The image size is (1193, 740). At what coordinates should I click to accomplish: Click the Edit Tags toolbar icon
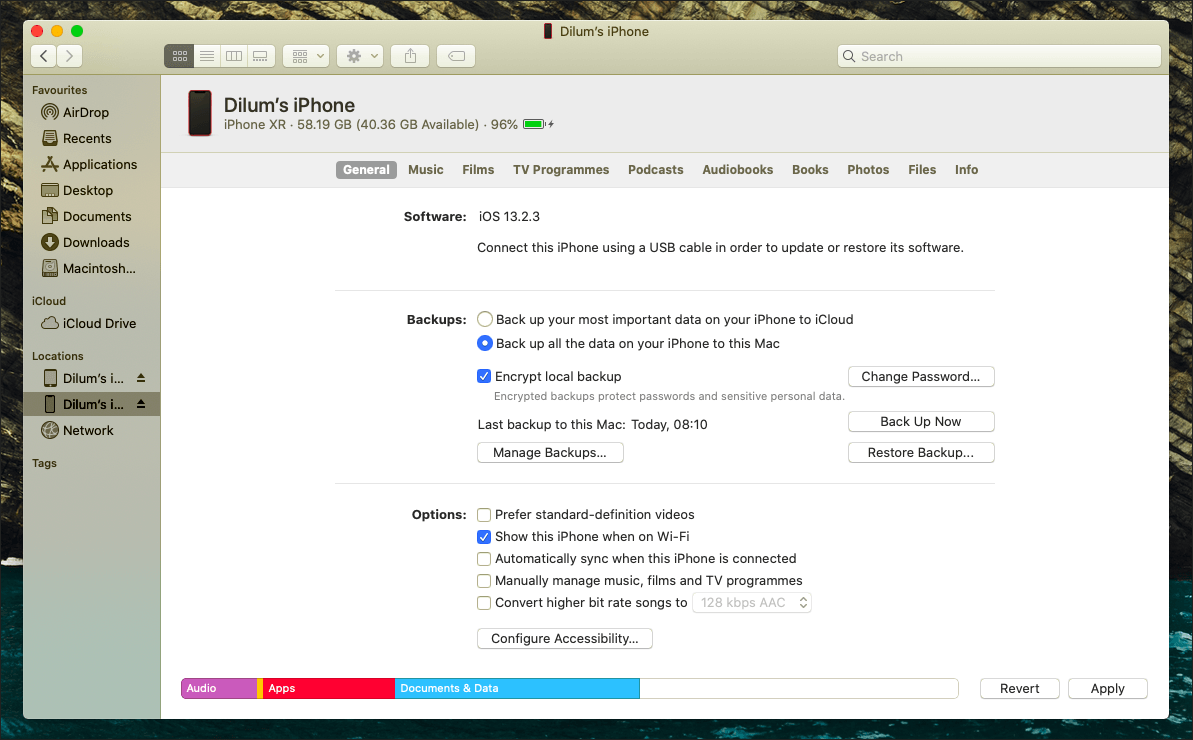[x=457, y=56]
